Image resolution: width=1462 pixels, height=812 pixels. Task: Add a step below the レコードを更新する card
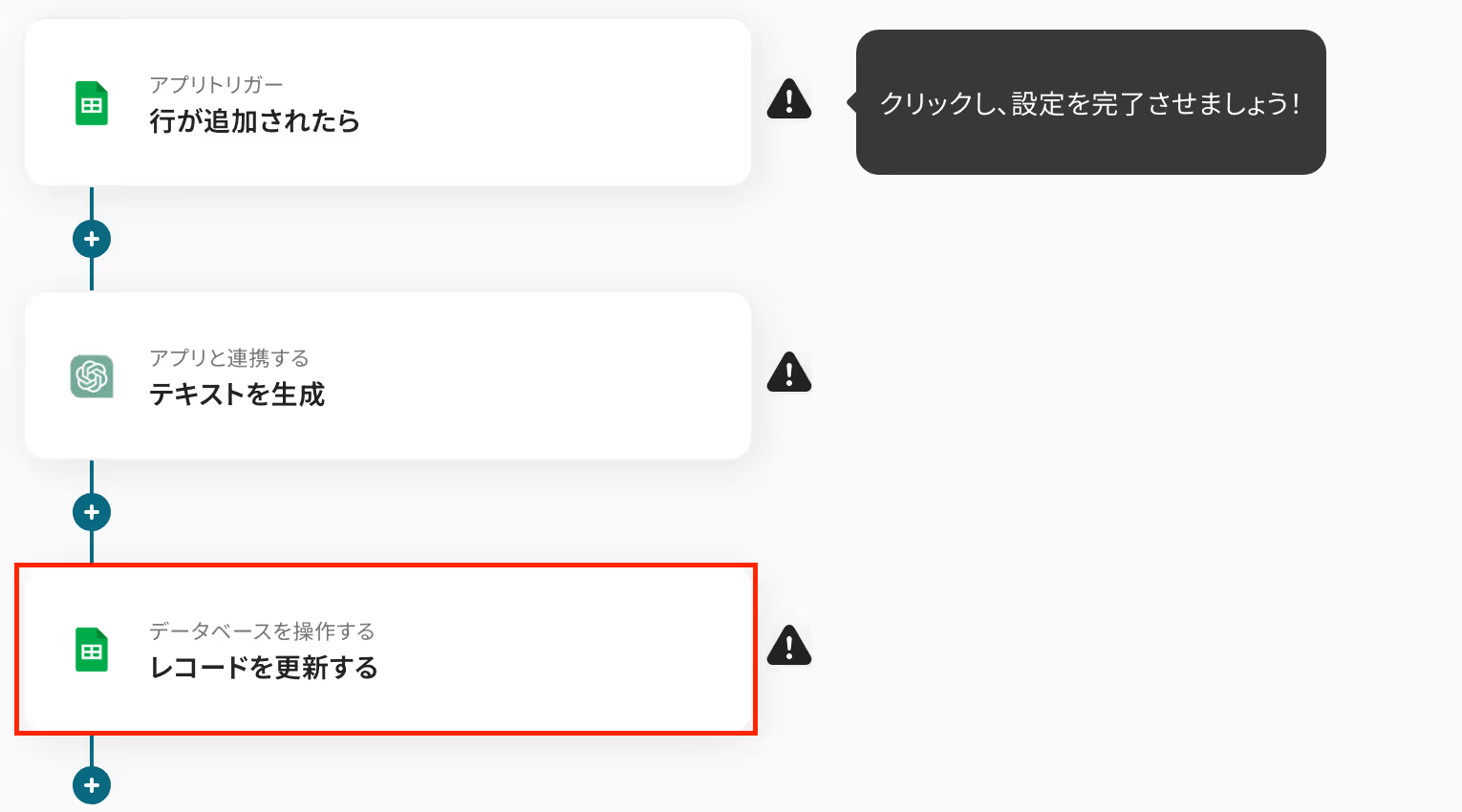coord(92,785)
